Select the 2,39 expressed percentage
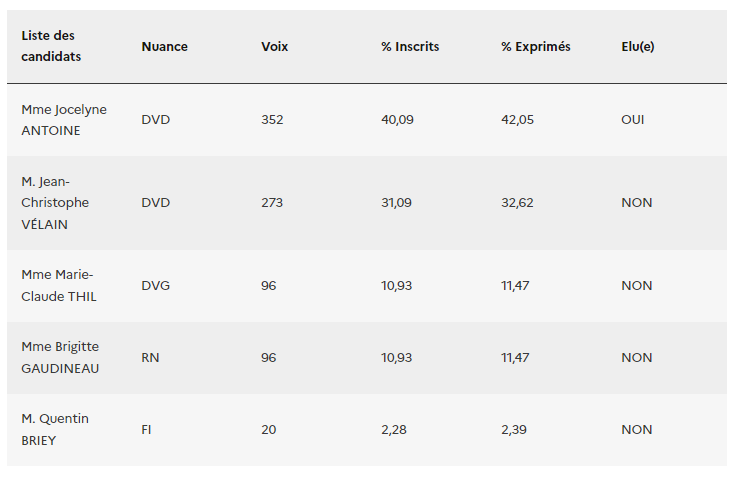Screen dimensions: 739x477 coord(514,429)
